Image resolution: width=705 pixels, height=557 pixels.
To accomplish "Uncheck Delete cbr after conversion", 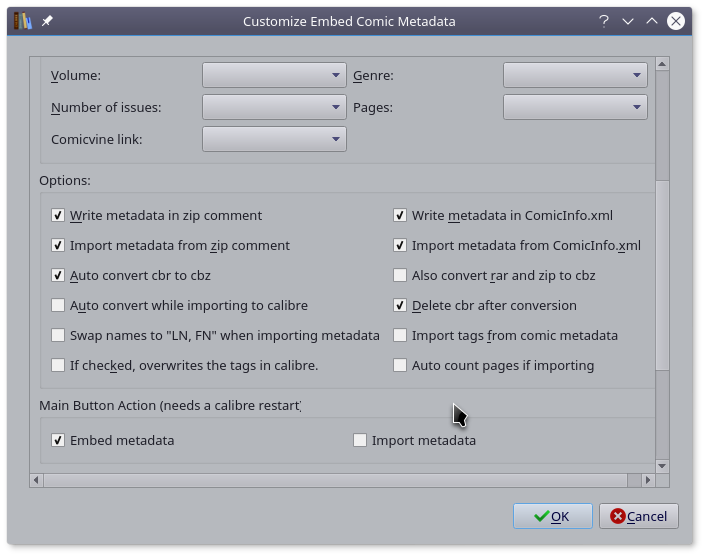I will click(400, 305).
